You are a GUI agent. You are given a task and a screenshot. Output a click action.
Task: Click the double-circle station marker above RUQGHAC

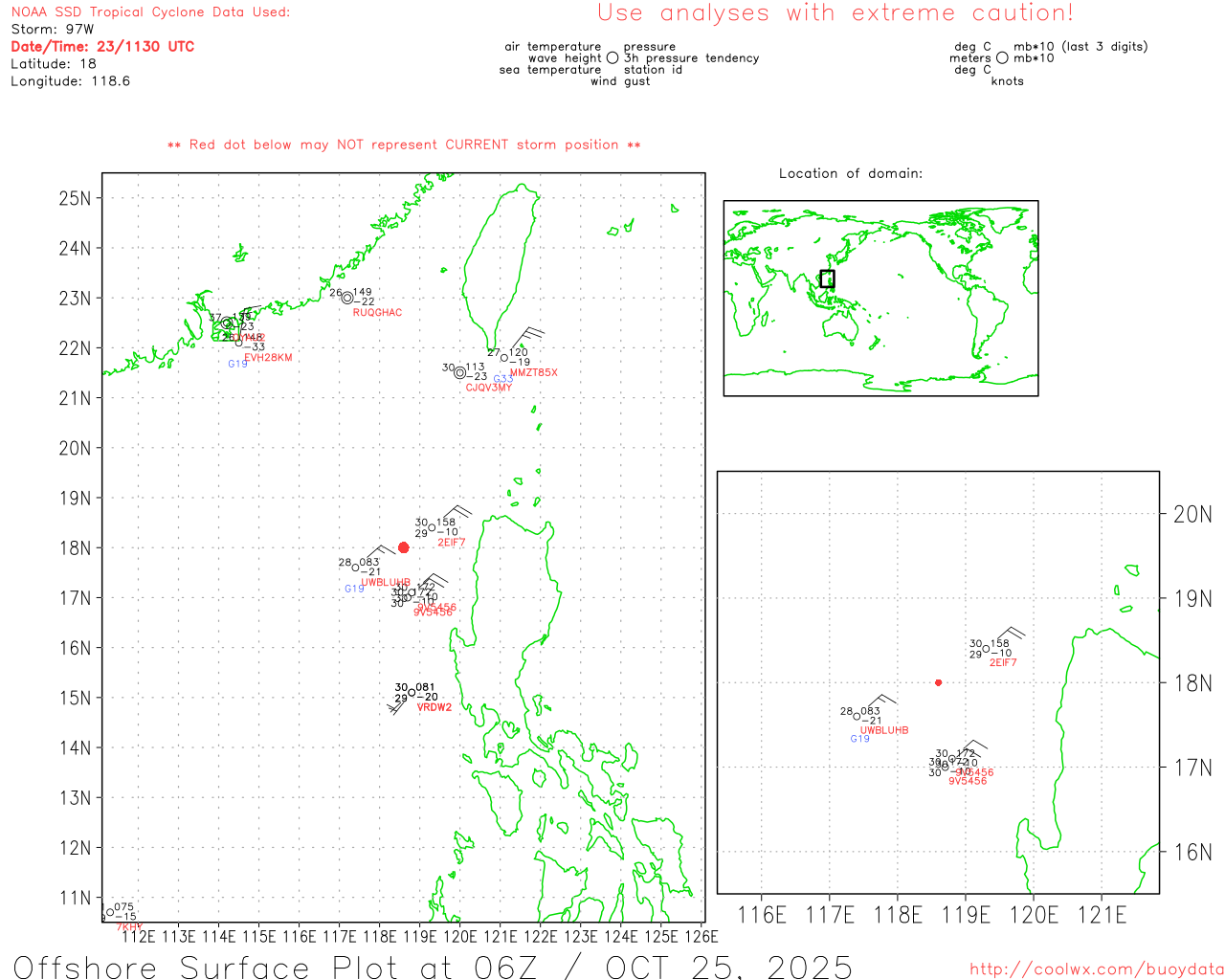tap(347, 298)
